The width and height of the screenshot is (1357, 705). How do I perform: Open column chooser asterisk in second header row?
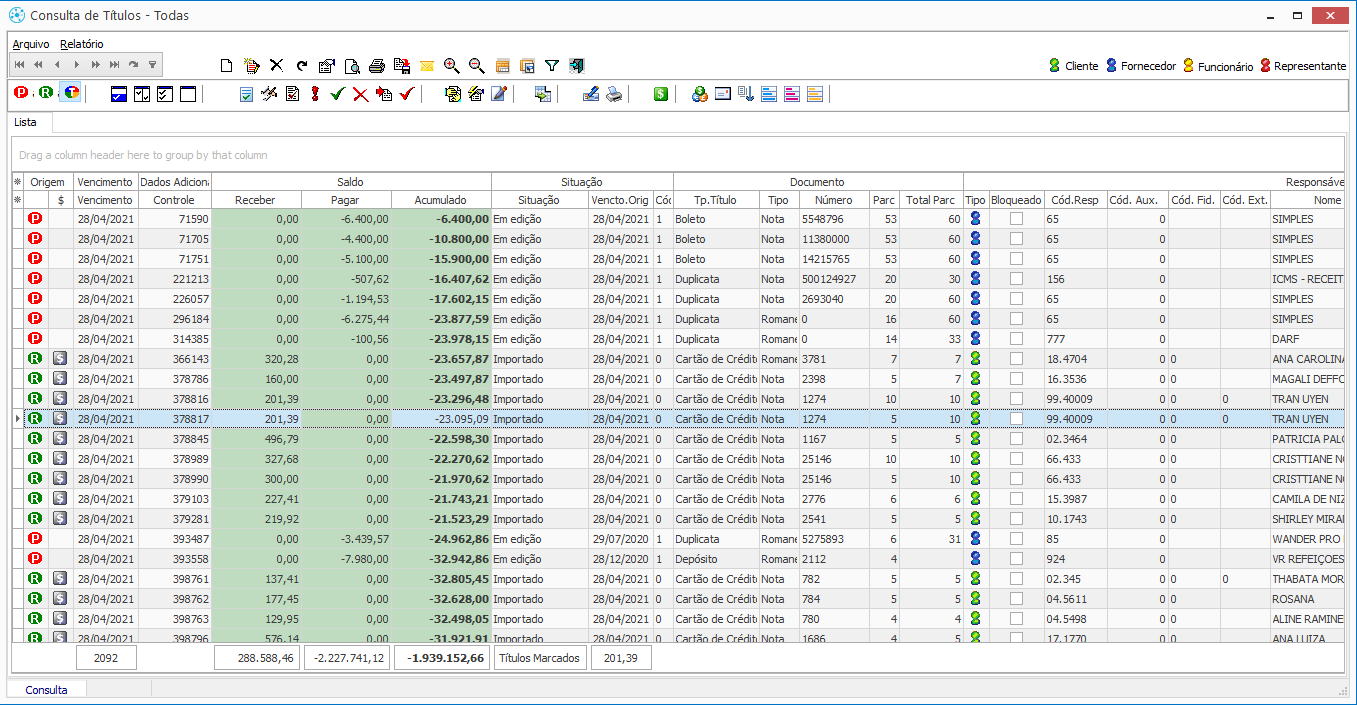pos(17,200)
